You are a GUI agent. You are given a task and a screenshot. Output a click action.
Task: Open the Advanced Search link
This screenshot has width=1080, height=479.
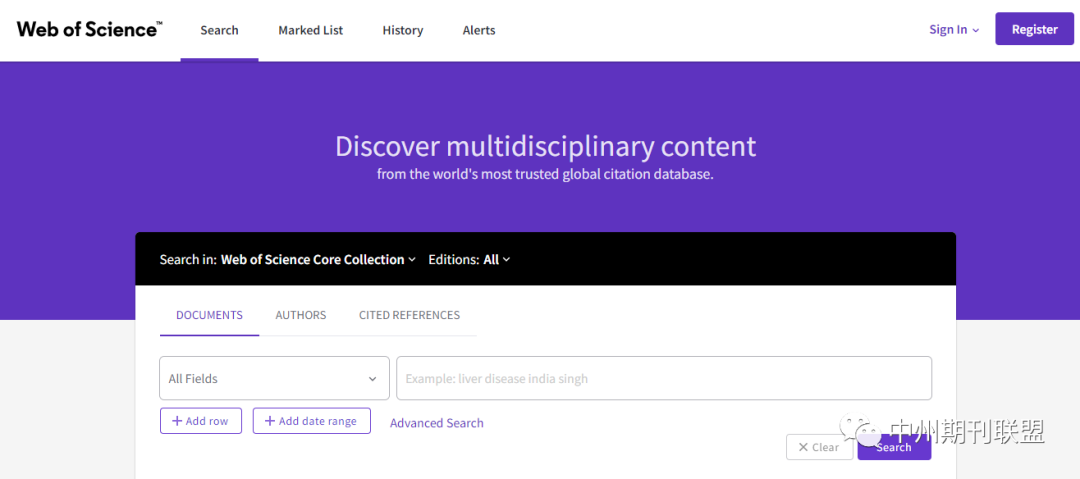tap(437, 423)
